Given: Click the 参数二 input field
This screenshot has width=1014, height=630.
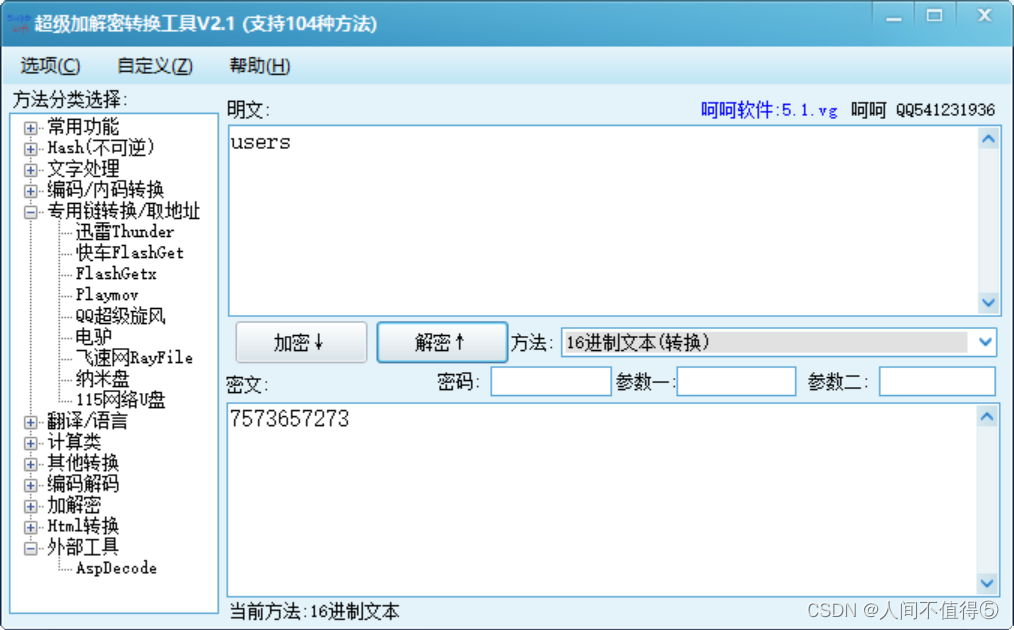Looking at the screenshot, I should 937,381.
